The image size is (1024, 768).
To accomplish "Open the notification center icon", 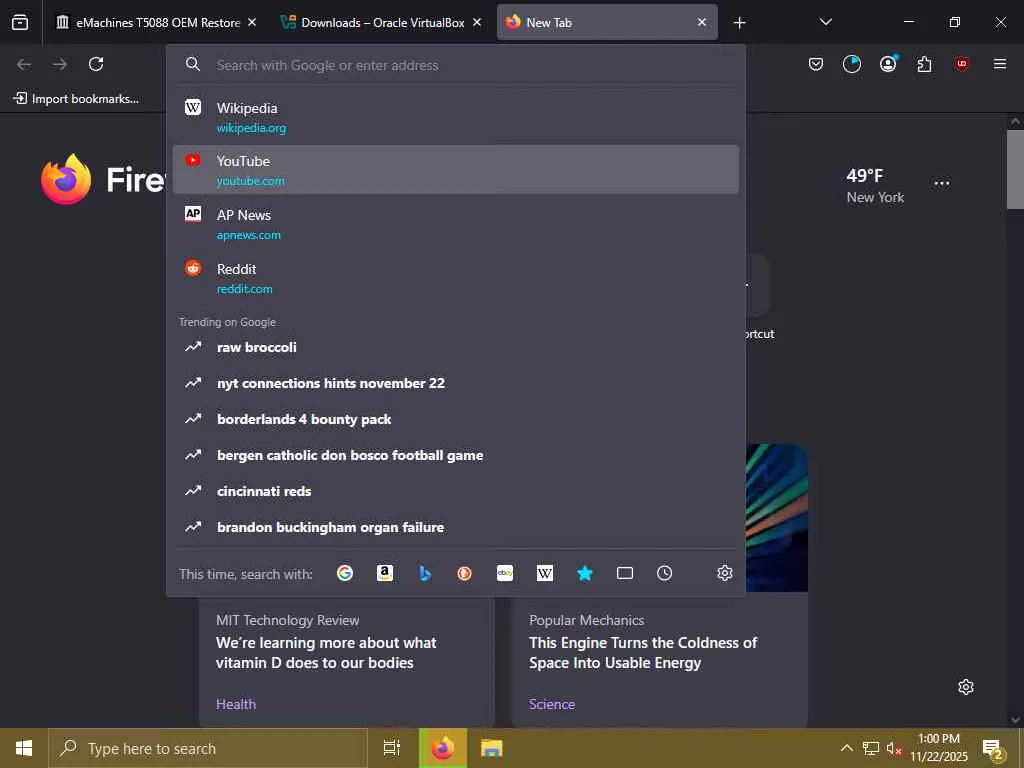I will pos(993,749).
